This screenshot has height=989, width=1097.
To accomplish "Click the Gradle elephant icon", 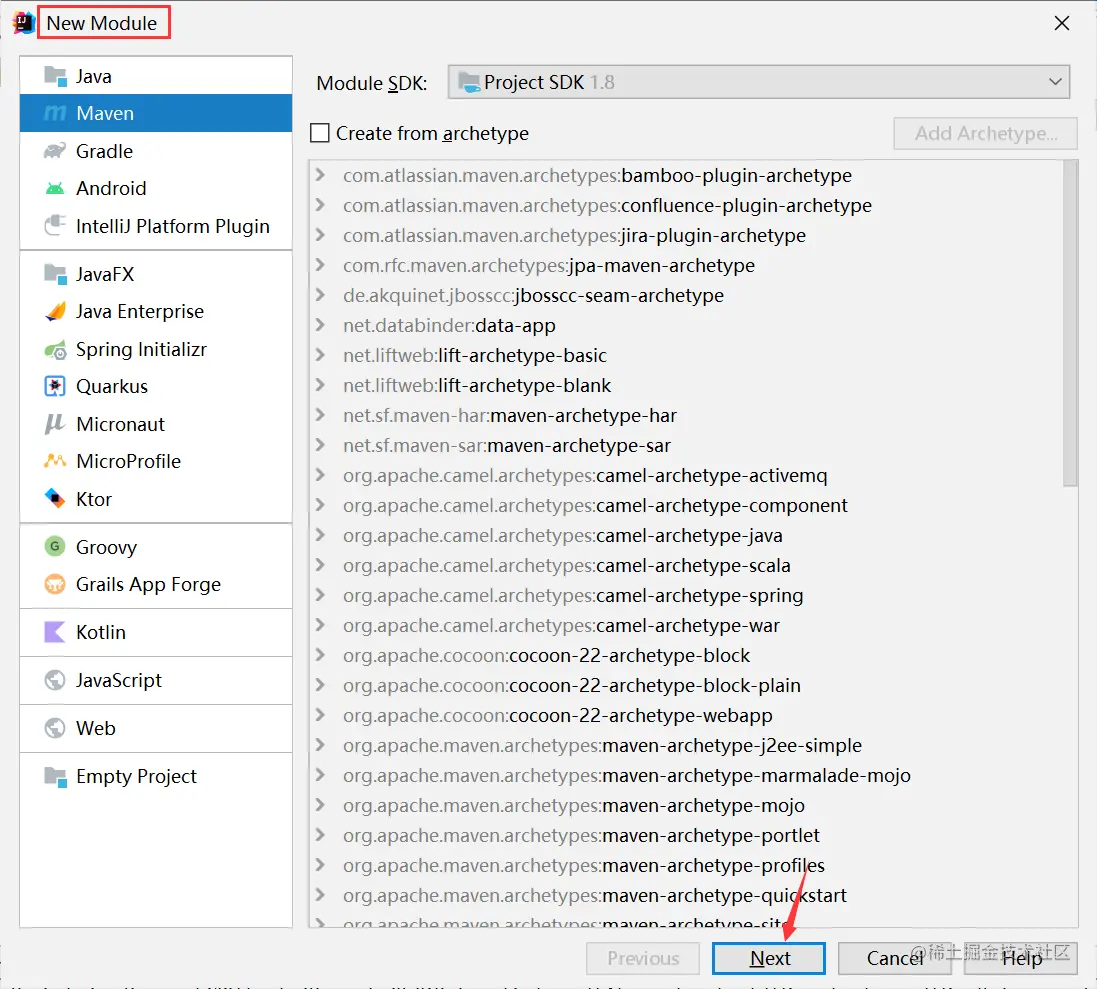I will pyautogui.click(x=55, y=150).
